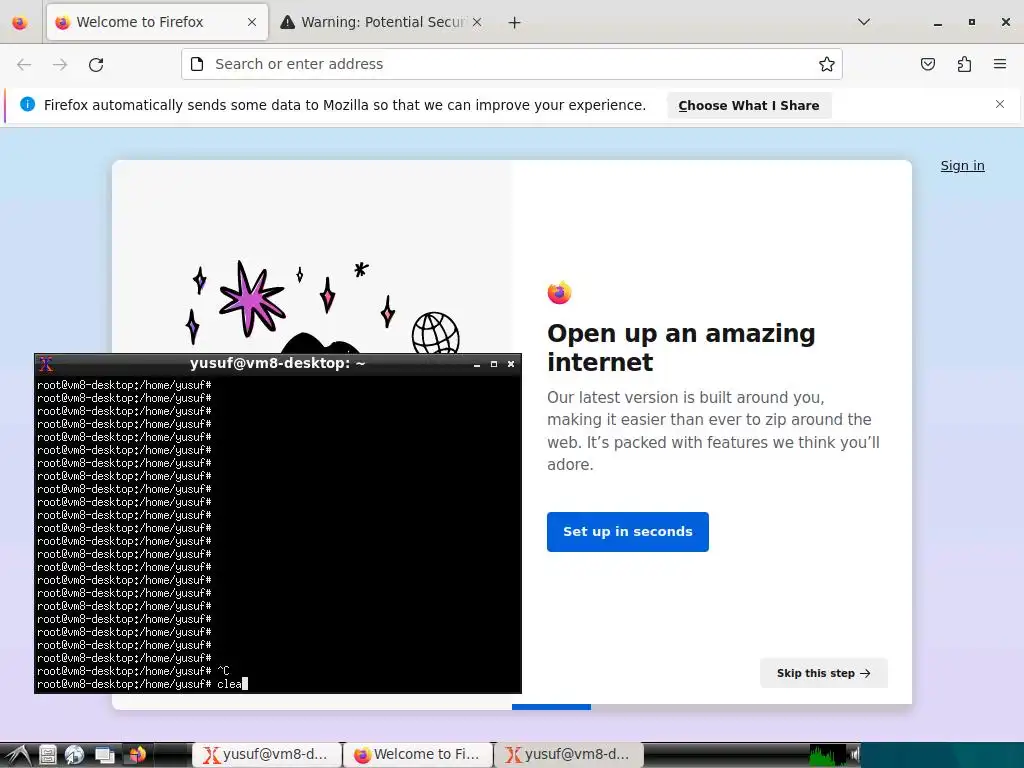Open the Firefox hamburger application menu
Viewport: 1024px width, 768px height.
point(1000,64)
